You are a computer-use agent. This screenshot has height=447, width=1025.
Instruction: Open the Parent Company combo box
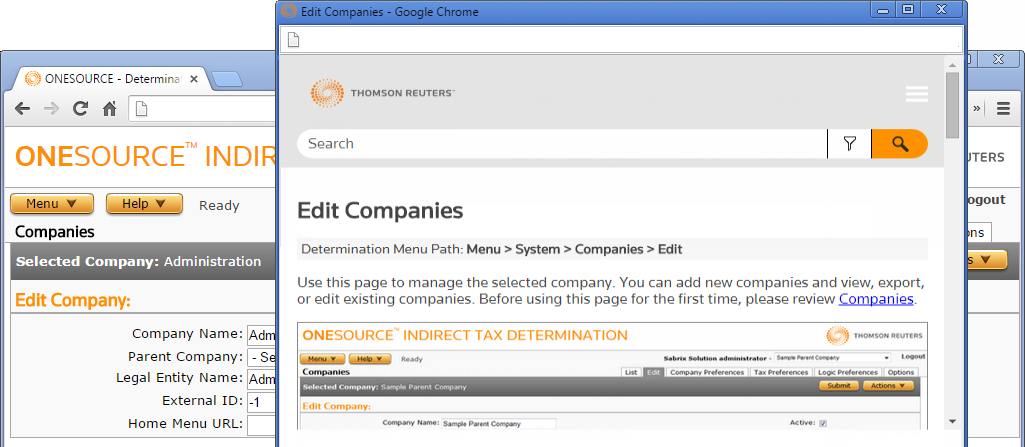262,357
